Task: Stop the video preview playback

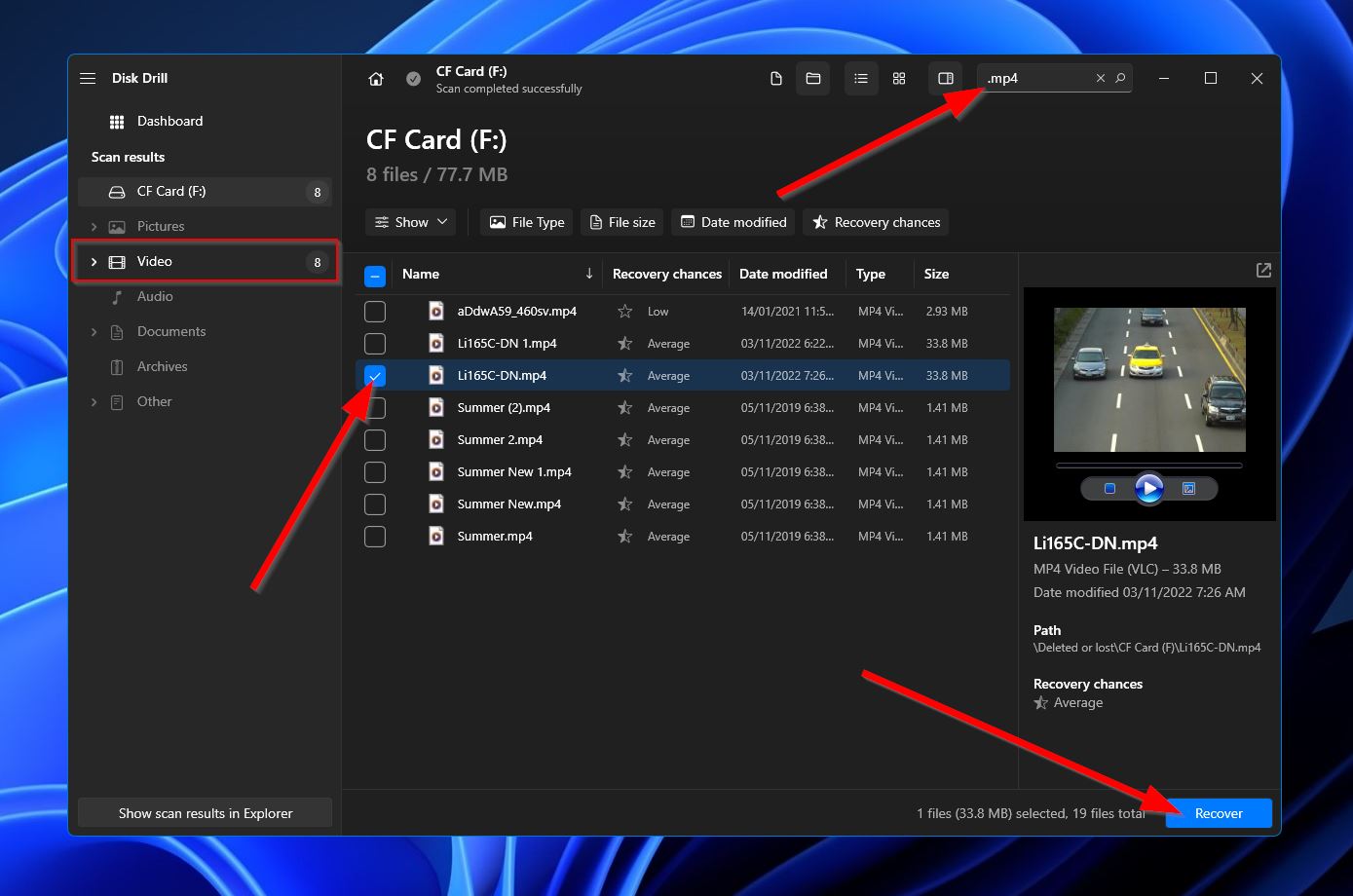Action: pyautogui.click(x=1109, y=489)
